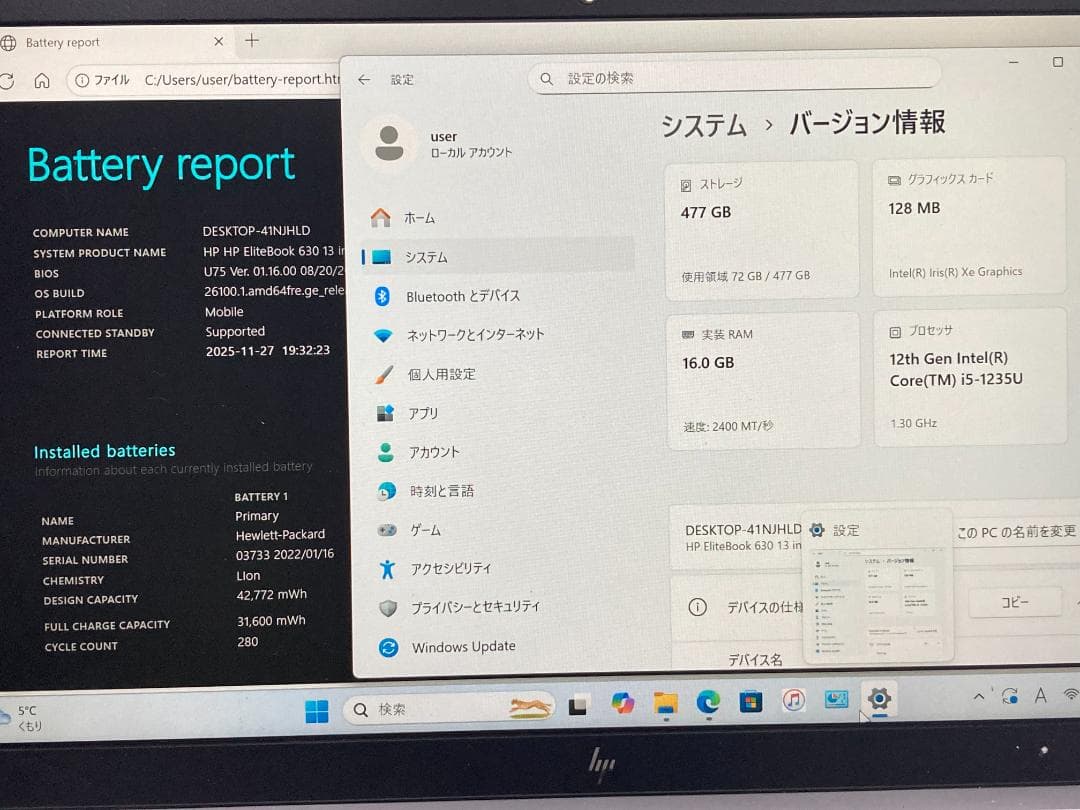Screen dimensions: 1080x810
Task: Select the ゲーム section in Settings sidebar
Action: (x=425, y=530)
